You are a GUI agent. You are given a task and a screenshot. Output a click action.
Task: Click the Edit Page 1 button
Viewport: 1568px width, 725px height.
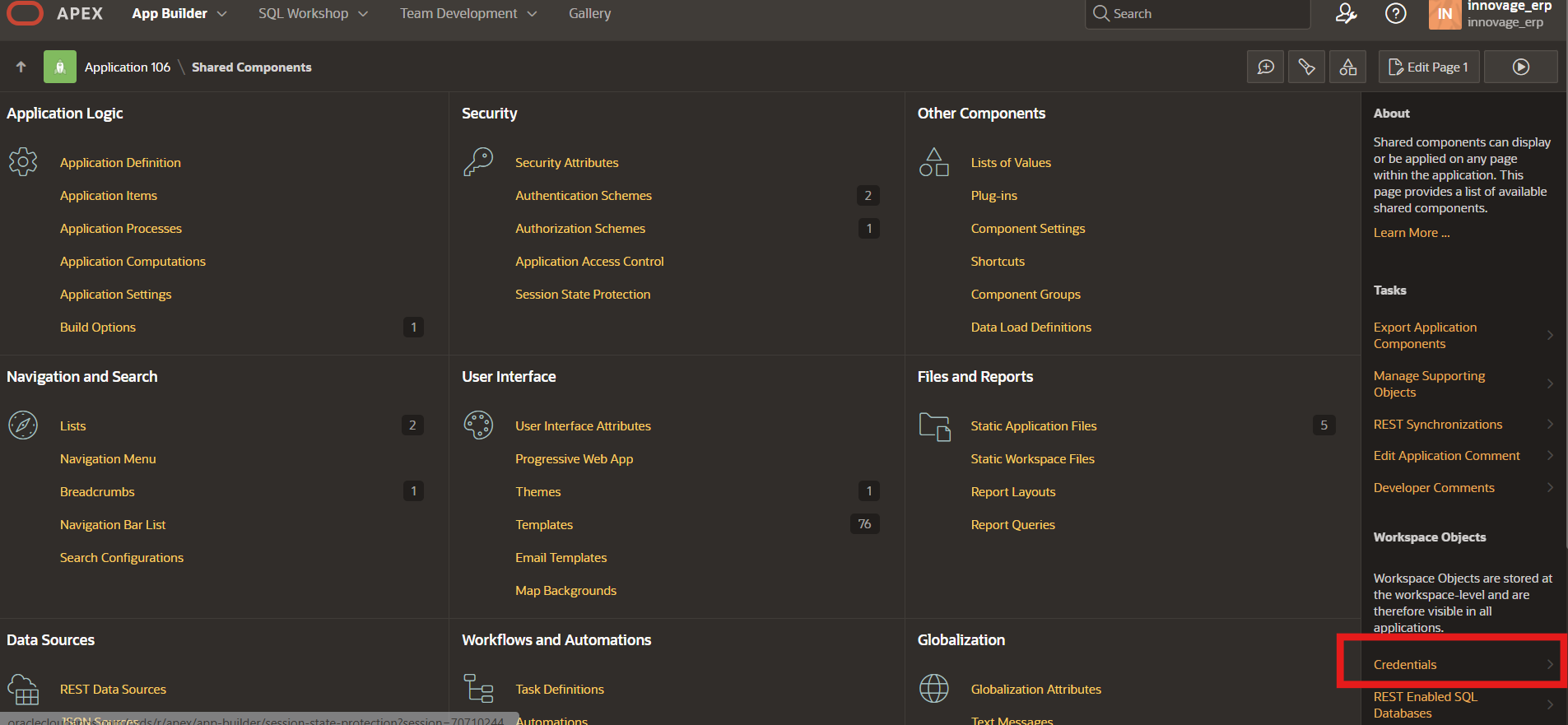click(1428, 67)
